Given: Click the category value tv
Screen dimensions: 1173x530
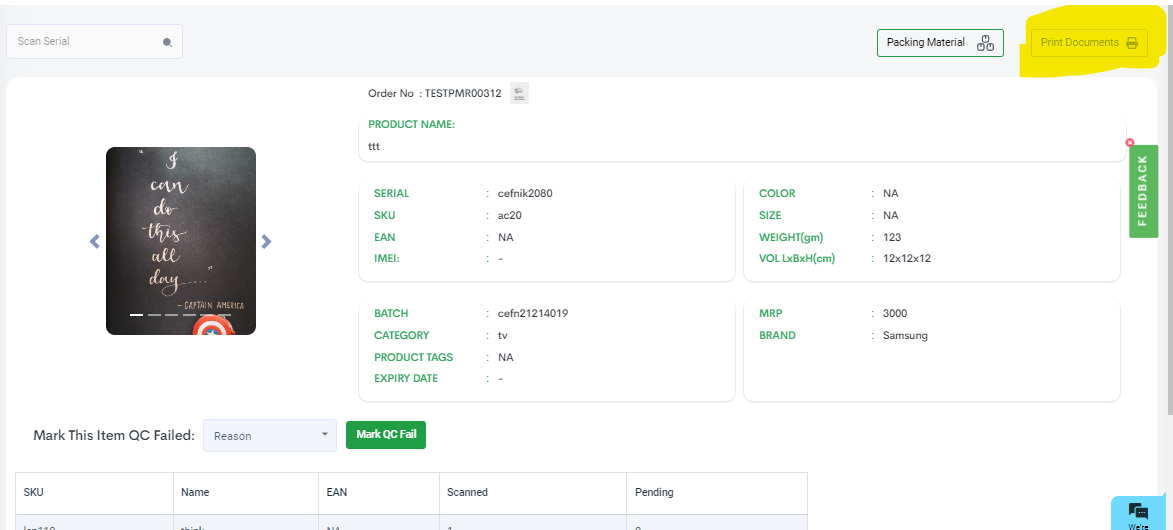Looking at the screenshot, I should click(502, 335).
